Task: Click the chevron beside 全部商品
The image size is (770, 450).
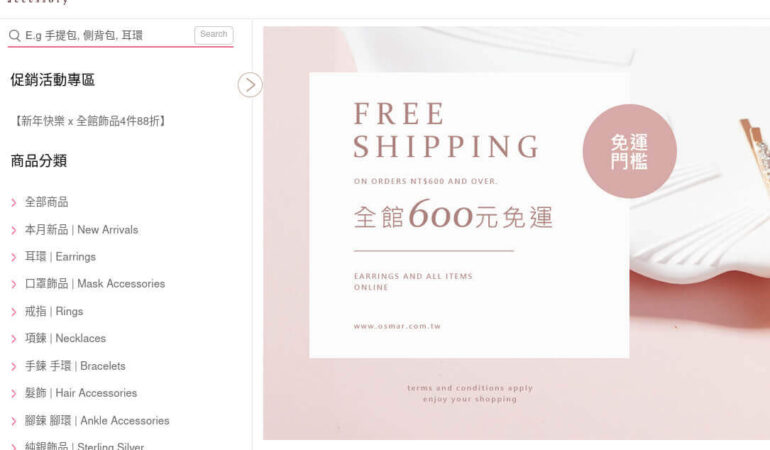Action: 14,202
